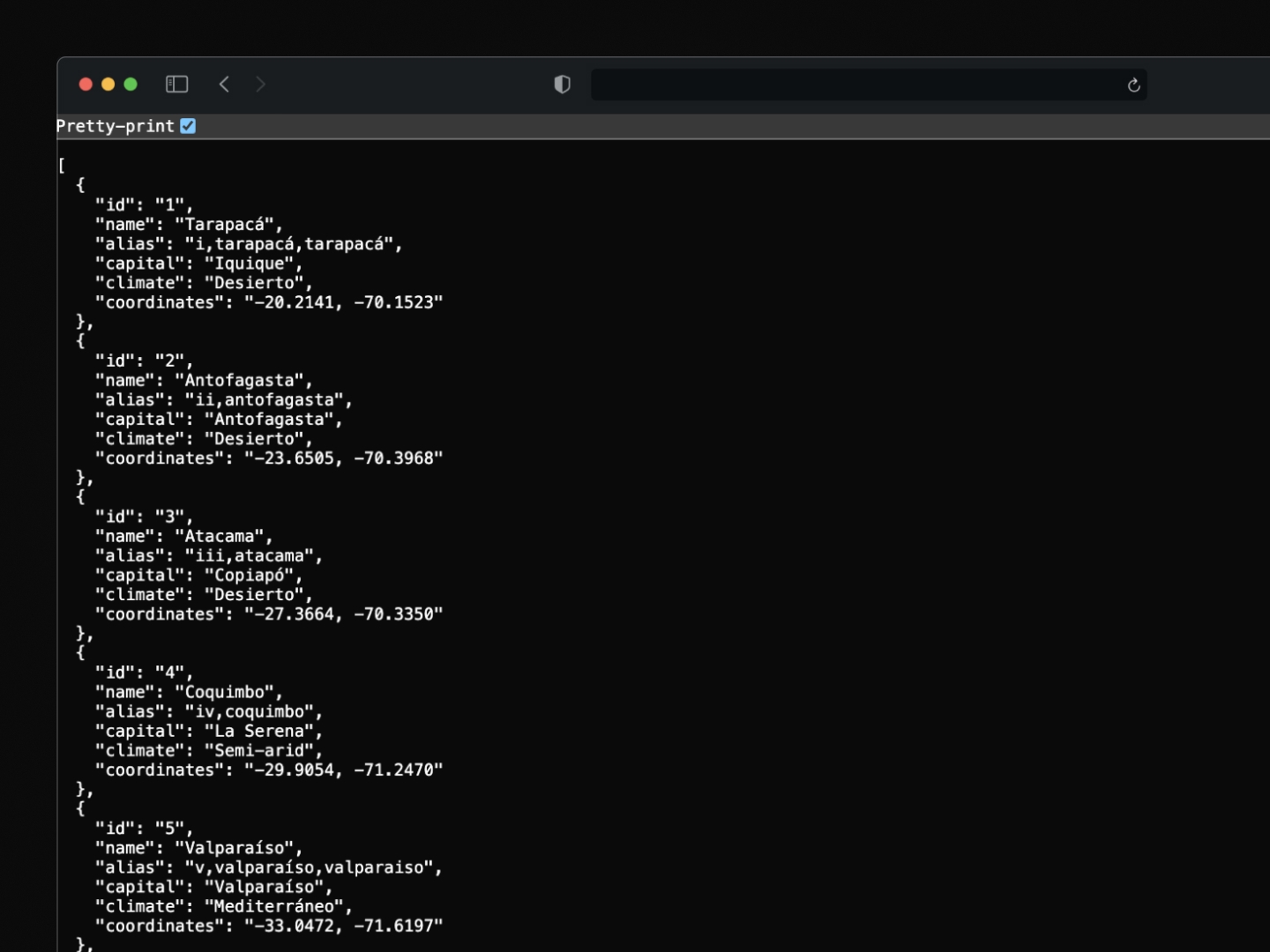Viewport: 1270px width, 952px height.
Task: Close the window with the red button
Action: coord(86,85)
